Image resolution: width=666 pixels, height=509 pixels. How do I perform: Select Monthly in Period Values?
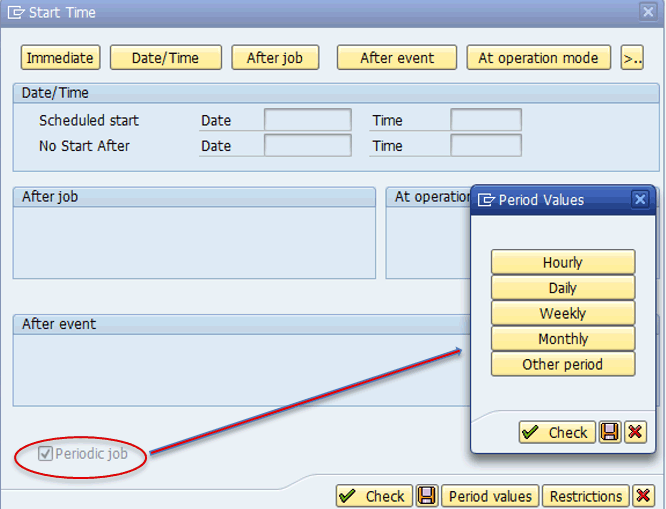coord(563,339)
